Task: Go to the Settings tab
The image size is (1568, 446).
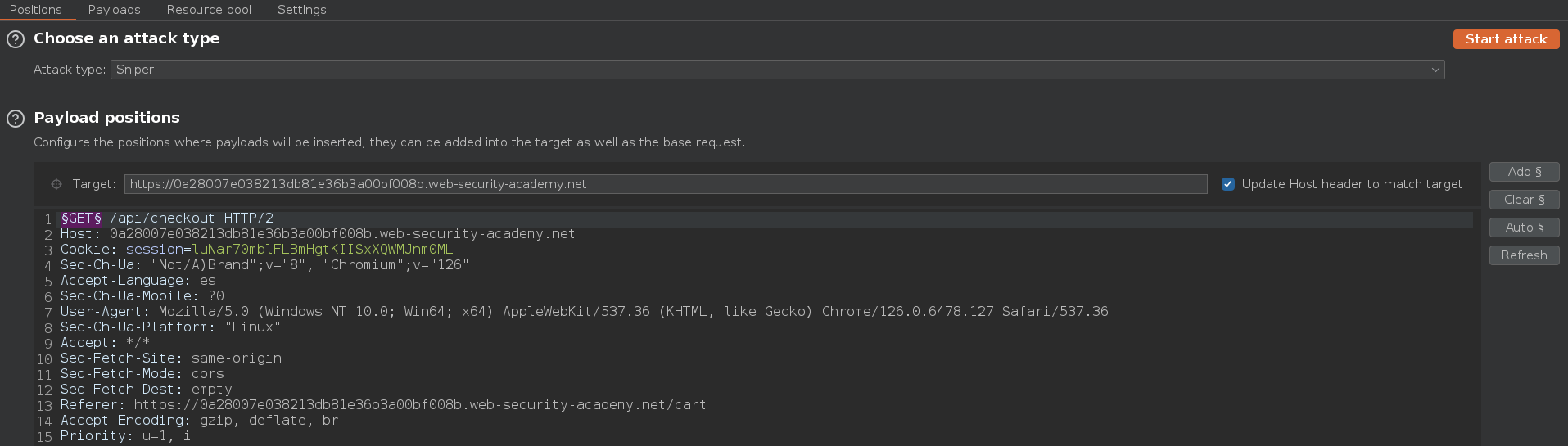Action: (x=301, y=10)
